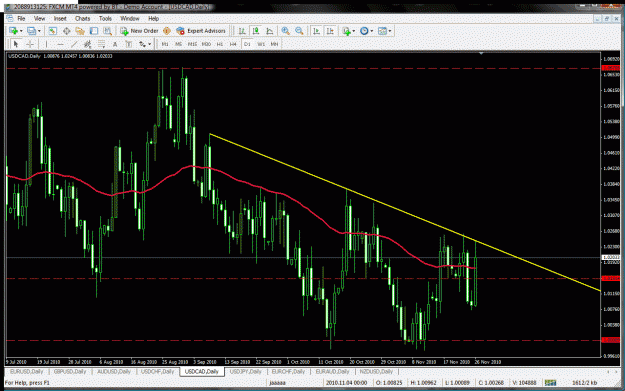The image size is (625, 391).
Task: Set timeframe to M30
Action: point(206,44)
